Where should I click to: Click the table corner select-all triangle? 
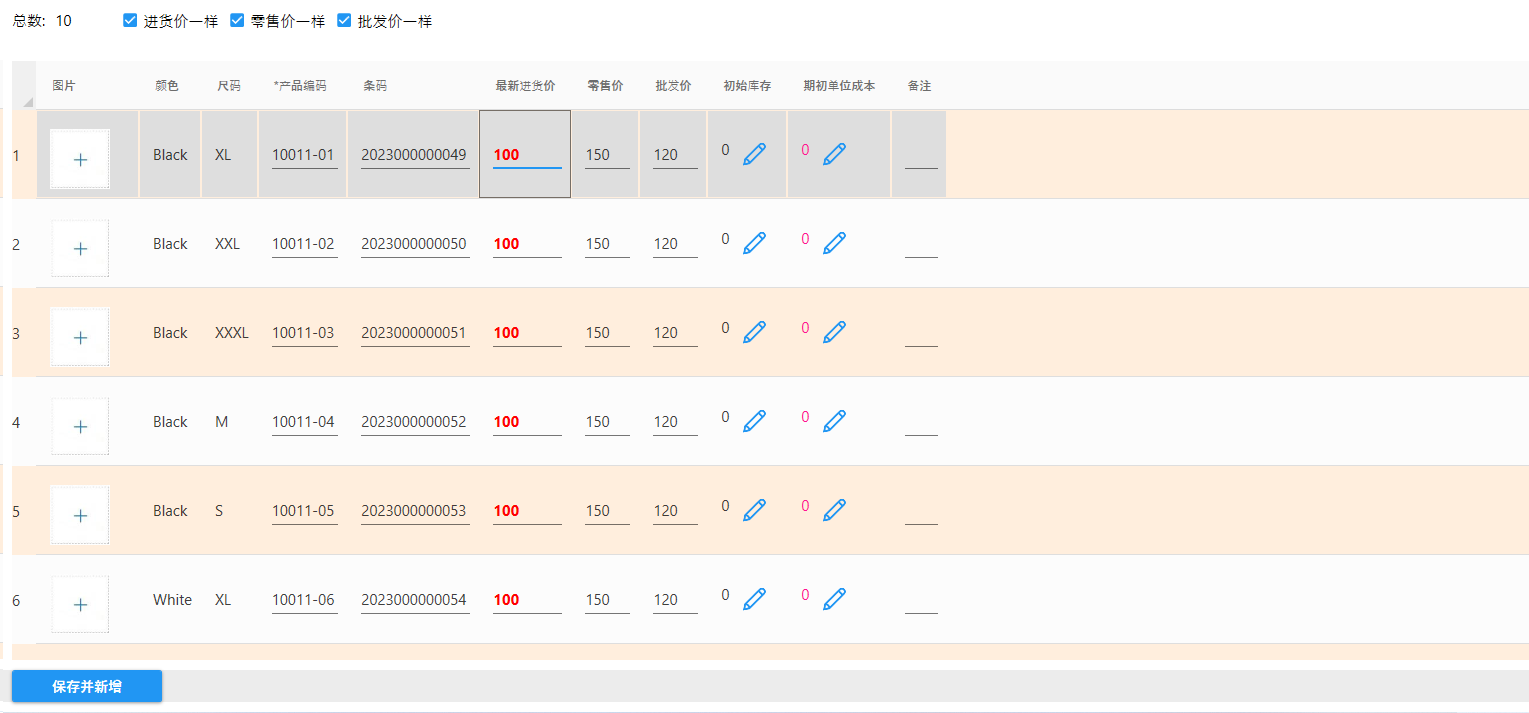pyautogui.click(x=27, y=101)
